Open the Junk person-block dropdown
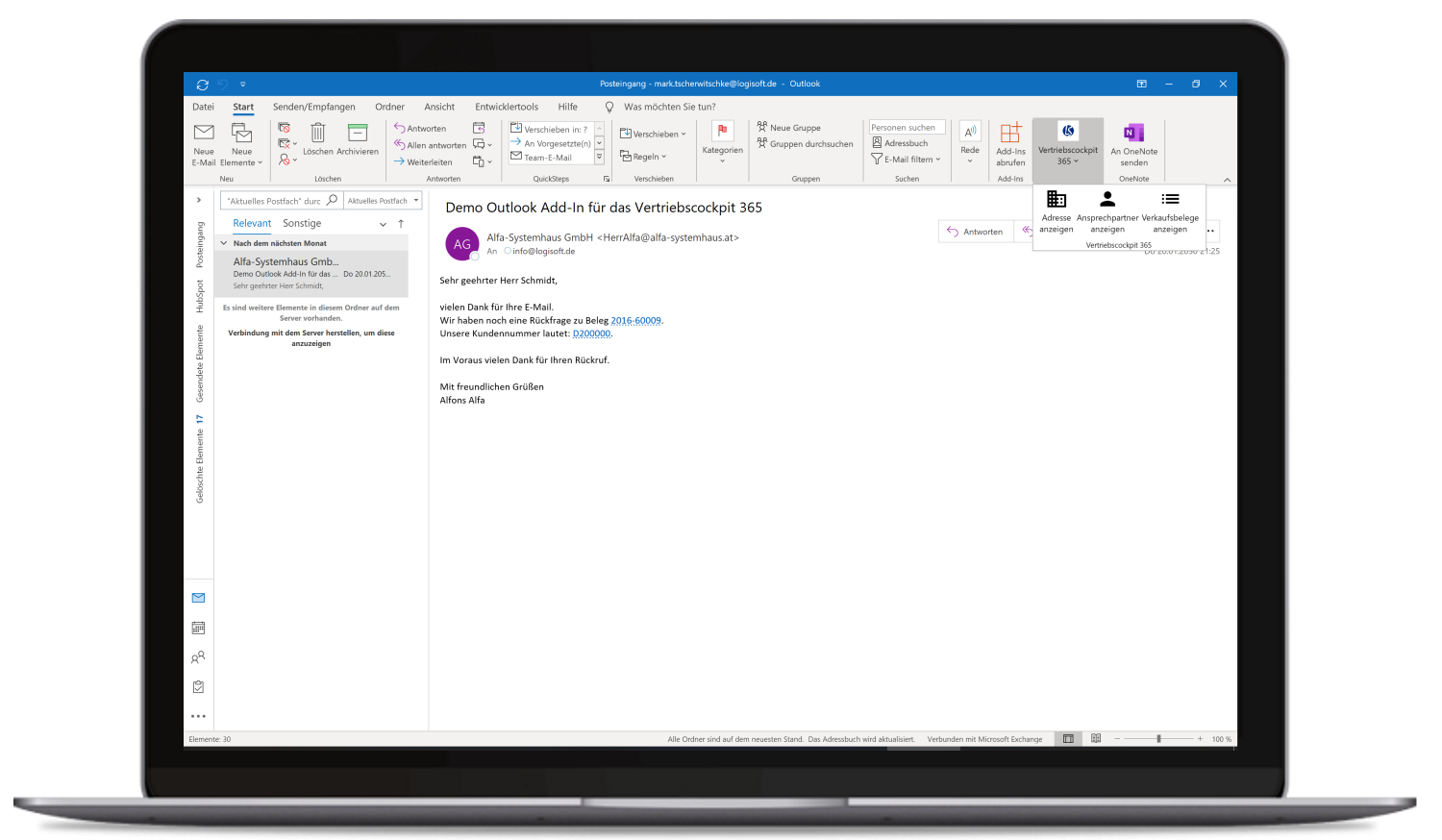Viewport: 1442px width, 840px height. coord(287,160)
